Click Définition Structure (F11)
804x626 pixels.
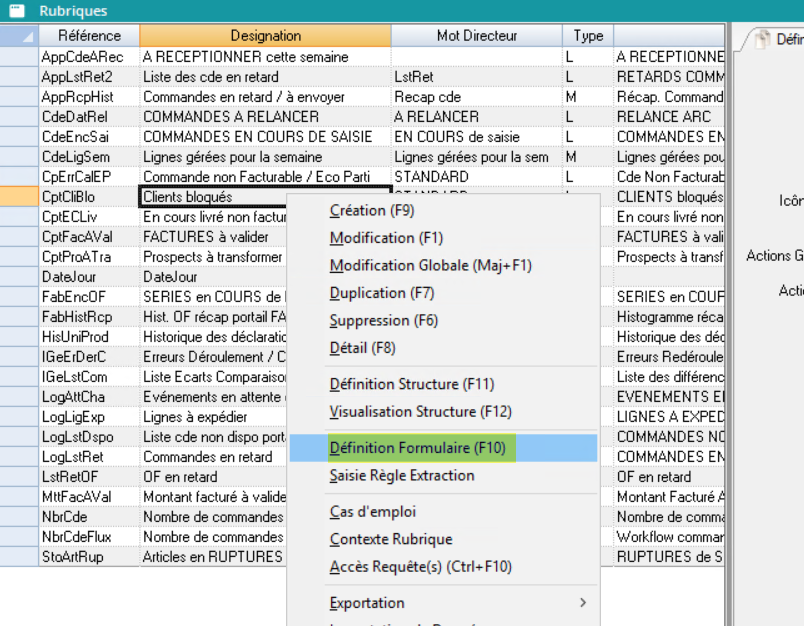click(x=411, y=384)
